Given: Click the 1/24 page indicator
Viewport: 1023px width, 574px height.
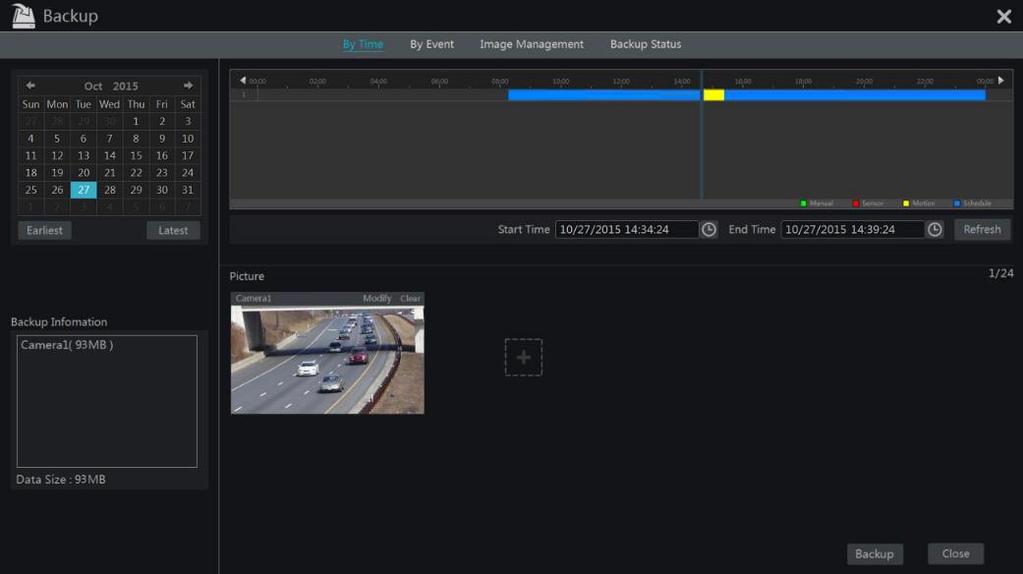Looking at the screenshot, I should click(x=1001, y=273).
